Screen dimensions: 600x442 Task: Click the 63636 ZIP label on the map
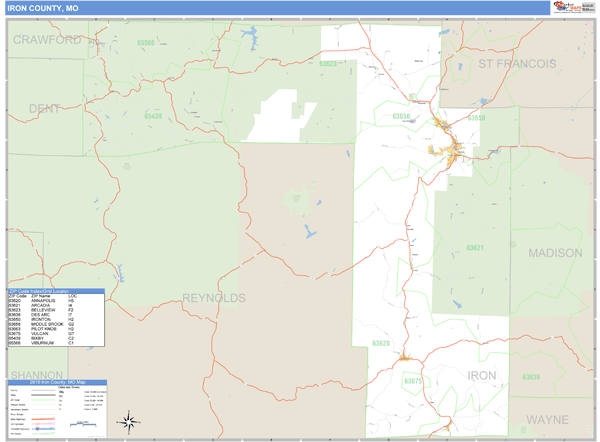tap(531, 376)
